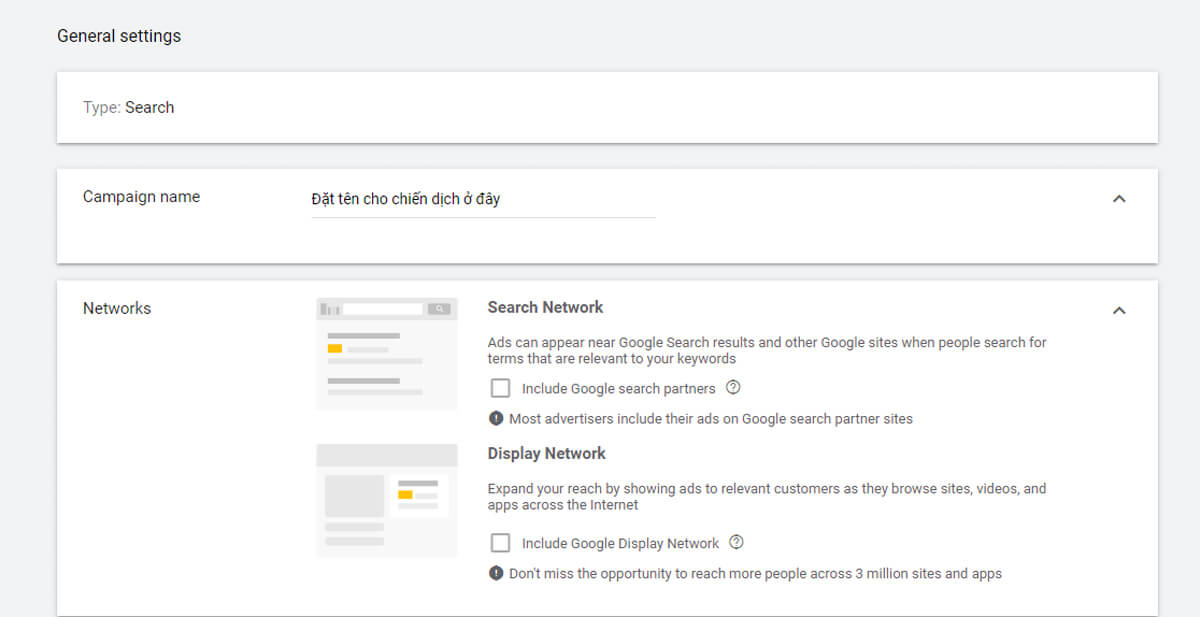Click the Search Network preview illustration
The height and width of the screenshot is (617, 1200).
(386, 353)
